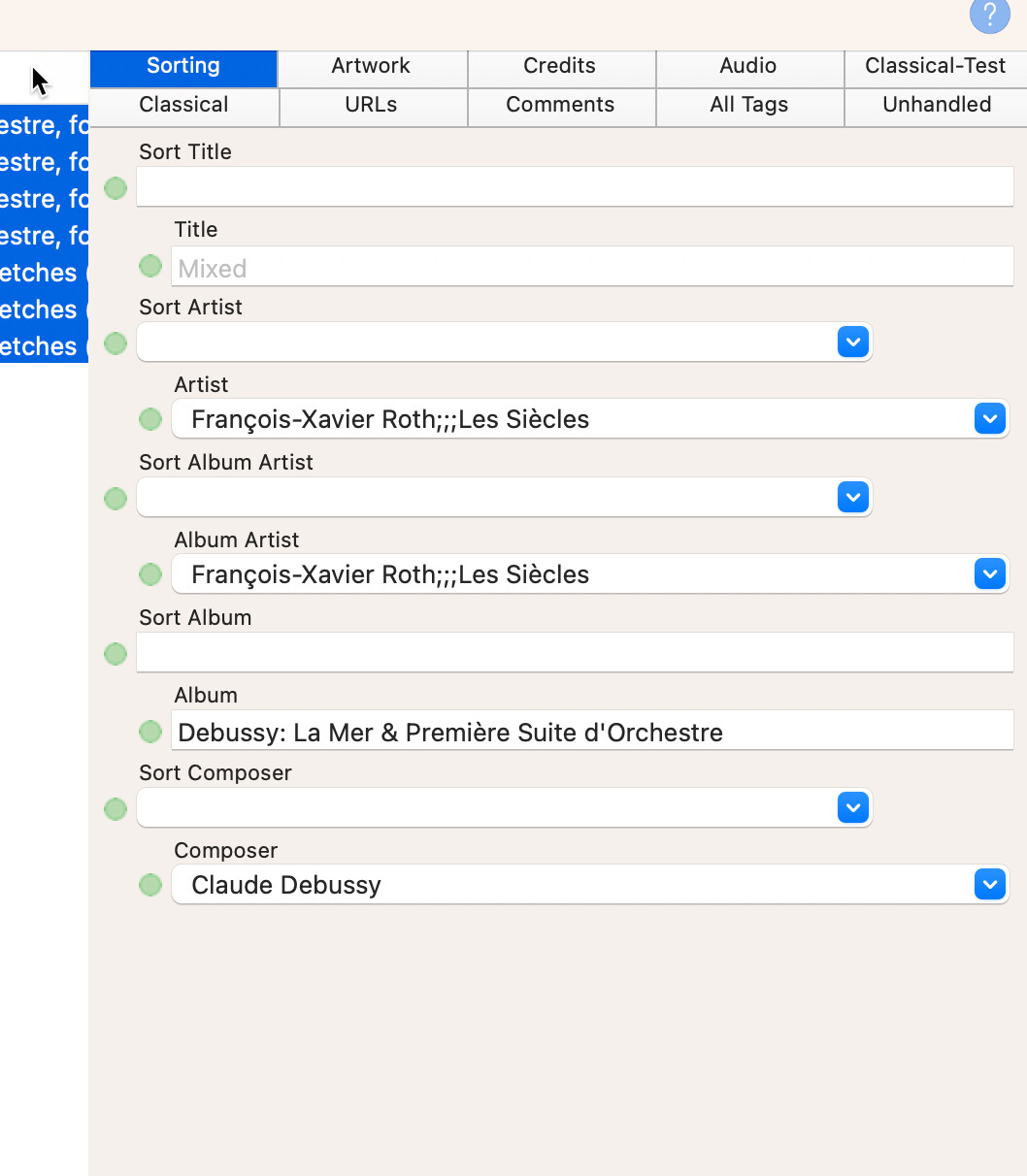Expand the Album Artist dropdown arrow

point(989,574)
